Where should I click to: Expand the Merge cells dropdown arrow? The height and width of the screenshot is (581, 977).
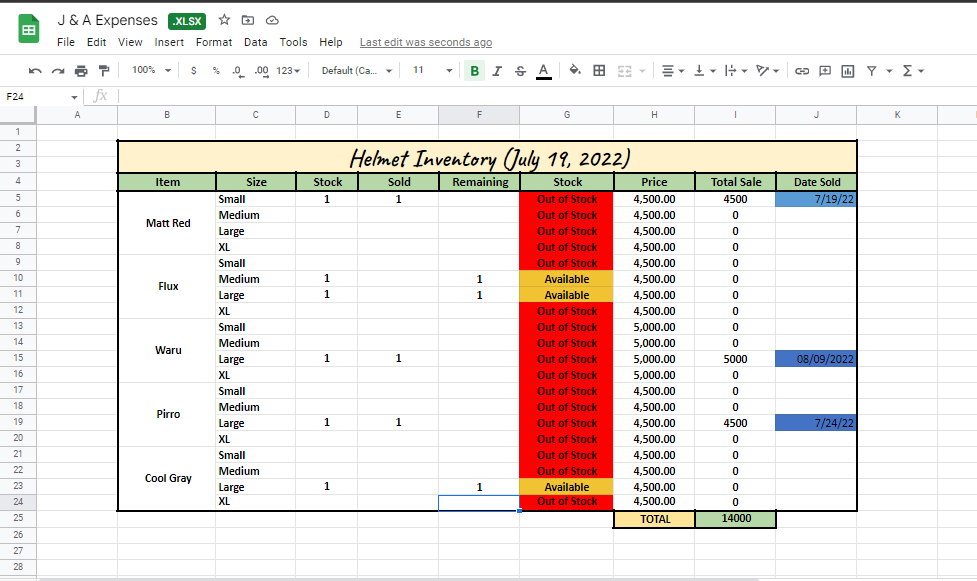(642, 71)
